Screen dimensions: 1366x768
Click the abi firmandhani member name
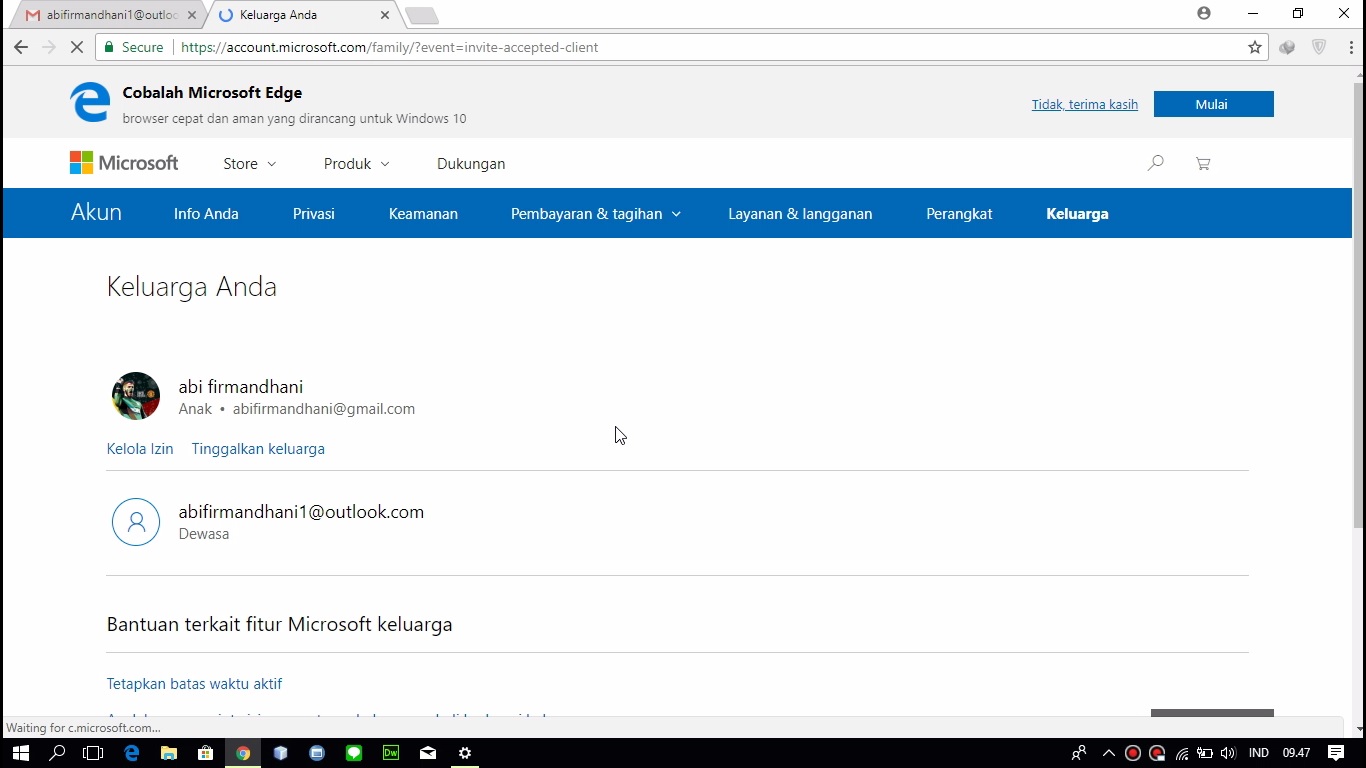pos(241,387)
